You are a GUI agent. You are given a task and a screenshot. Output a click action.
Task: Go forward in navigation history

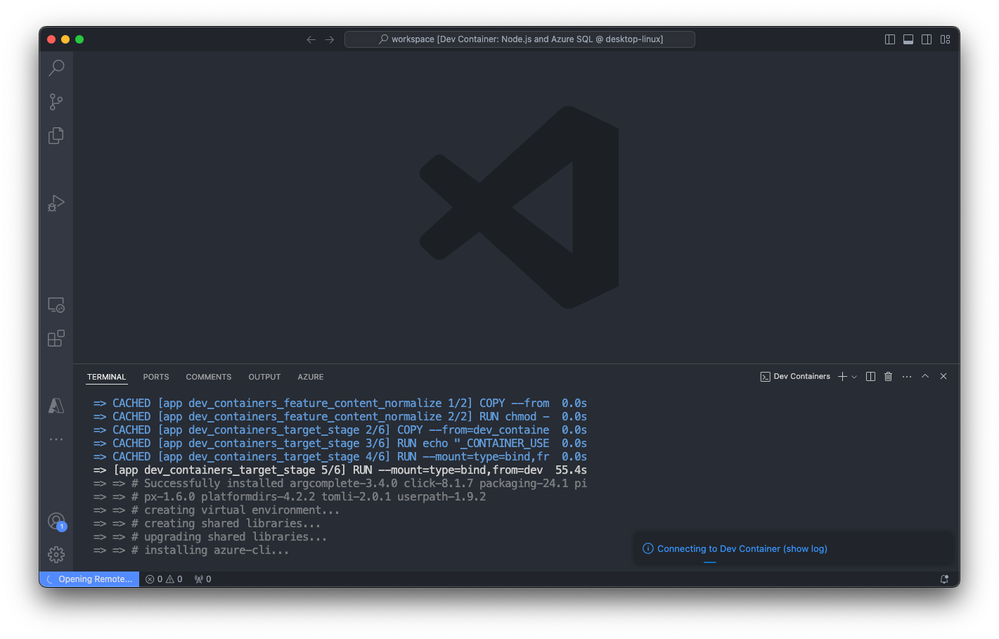329,39
